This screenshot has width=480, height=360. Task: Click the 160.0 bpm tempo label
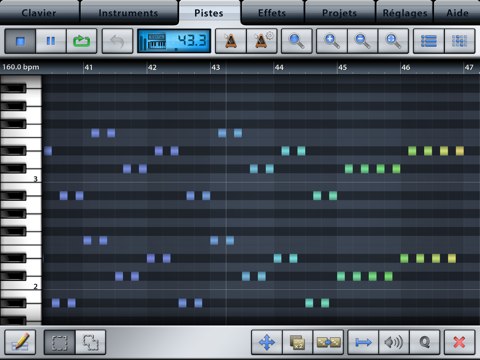21,67
